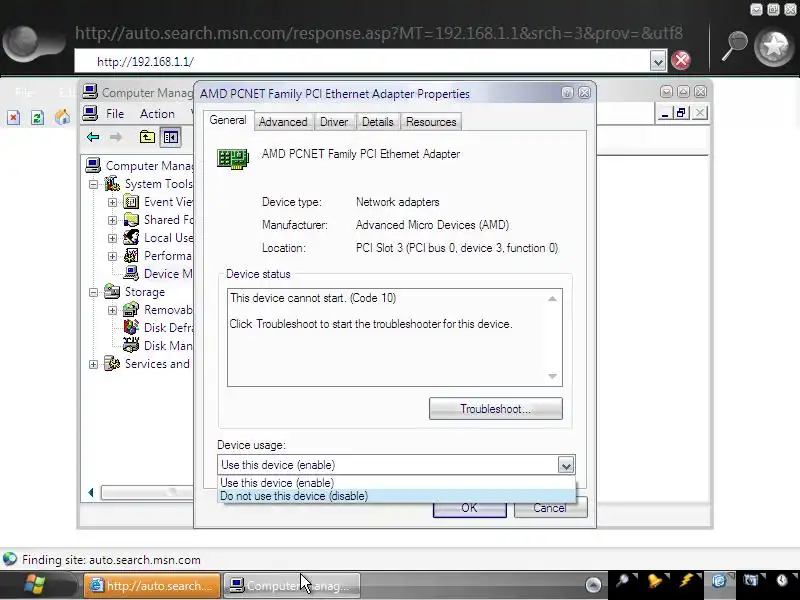Select the Removable Storage tree icon
Image resolution: width=800 pixels, height=600 pixels.
coord(131,310)
